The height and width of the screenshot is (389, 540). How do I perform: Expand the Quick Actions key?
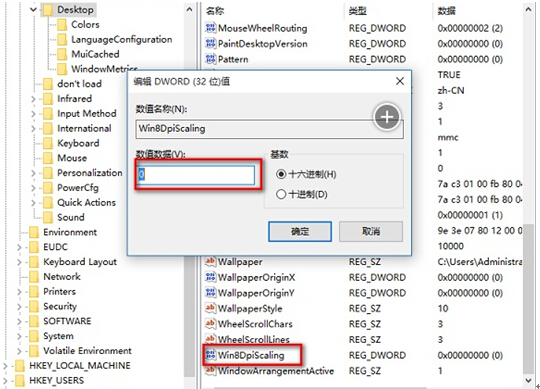point(33,202)
